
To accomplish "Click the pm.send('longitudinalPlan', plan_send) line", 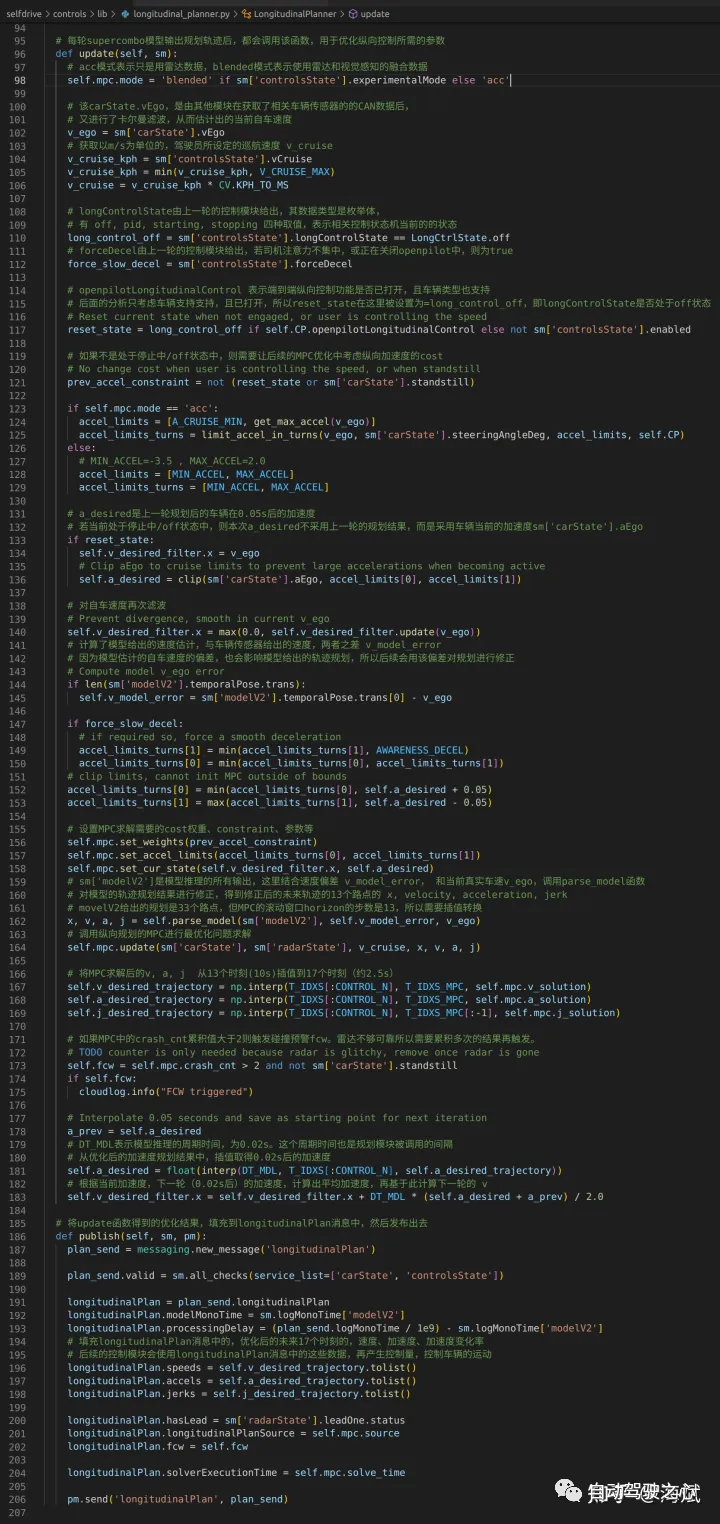I will coord(177,1499).
